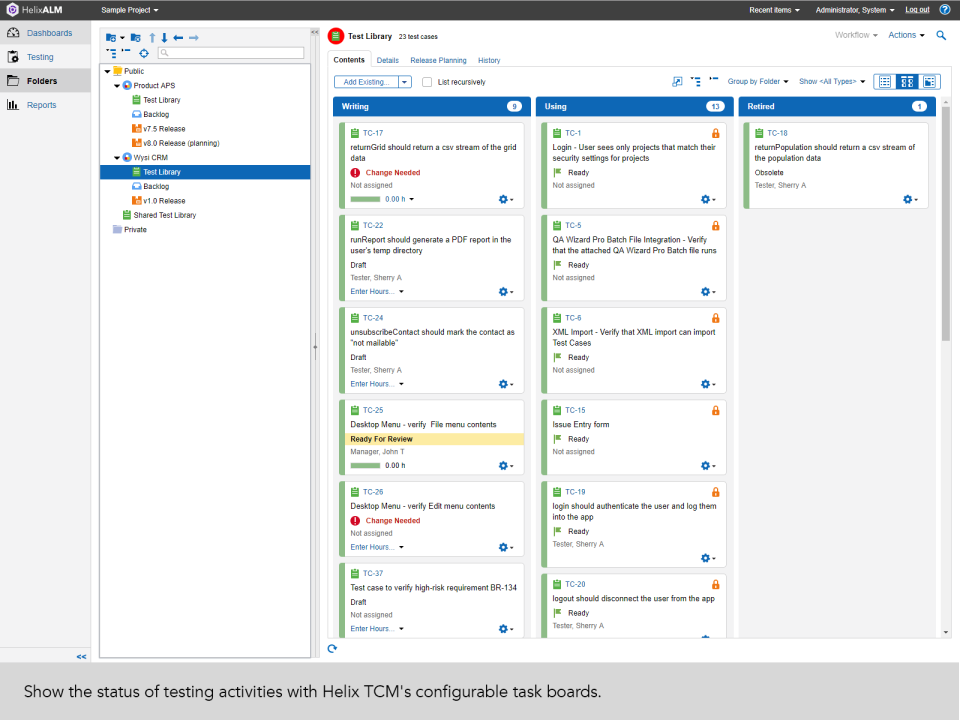Open the Show All Types dropdown
The image size is (960, 720).
832,81
